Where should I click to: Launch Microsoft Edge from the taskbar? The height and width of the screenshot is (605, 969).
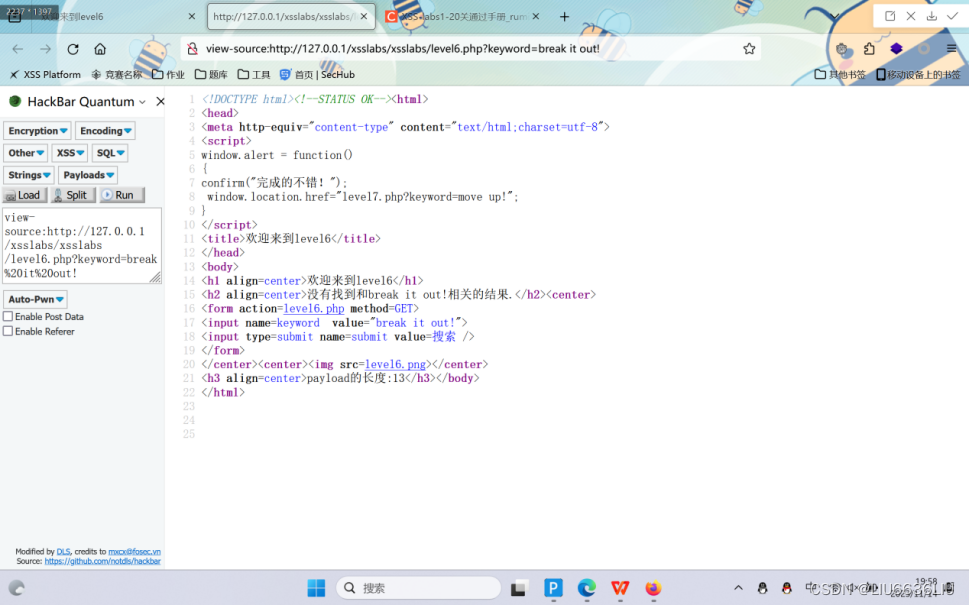[586, 588]
